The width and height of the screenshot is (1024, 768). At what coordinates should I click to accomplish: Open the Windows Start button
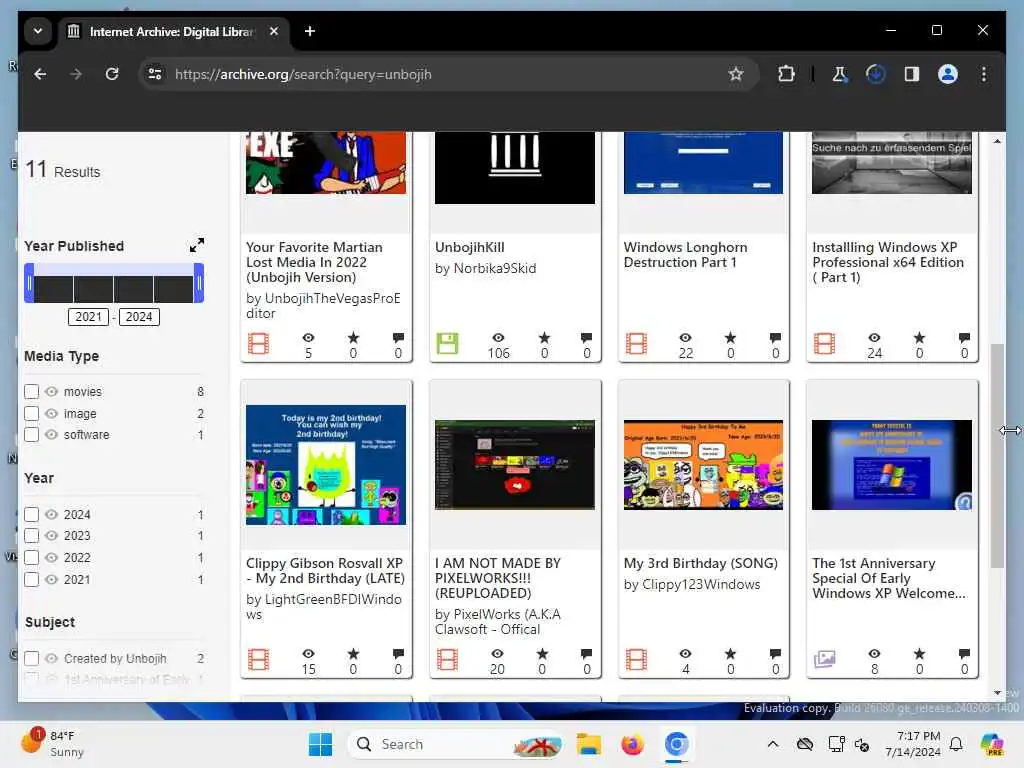(x=320, y=744)
